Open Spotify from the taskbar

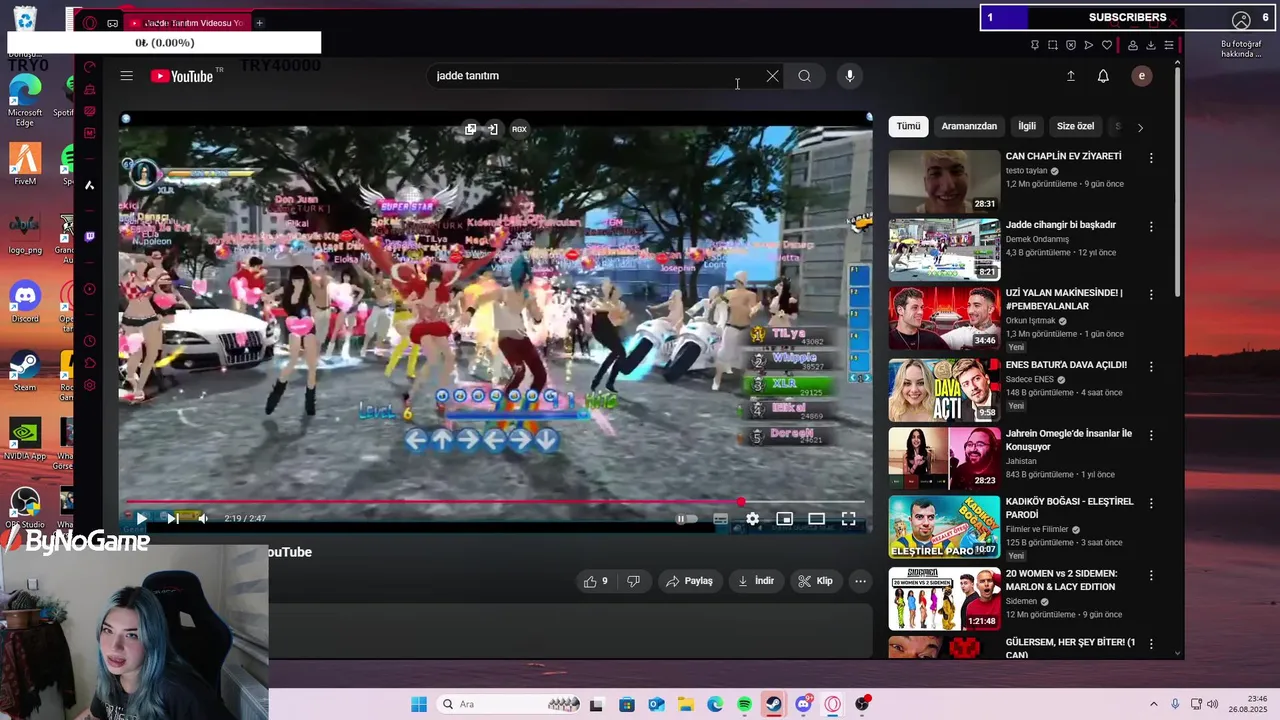click(x=744, y=704)
